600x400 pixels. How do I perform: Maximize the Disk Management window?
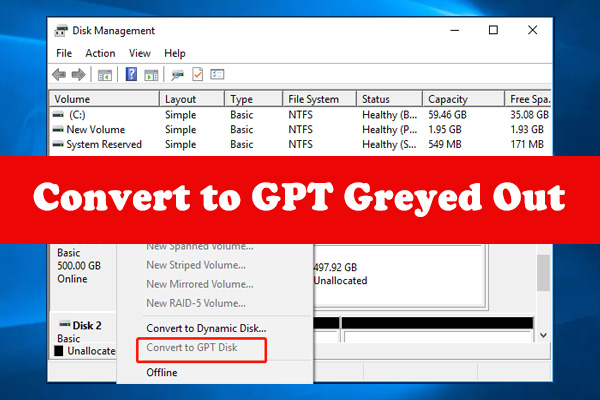pyautogui.click(x=493, y=30)
